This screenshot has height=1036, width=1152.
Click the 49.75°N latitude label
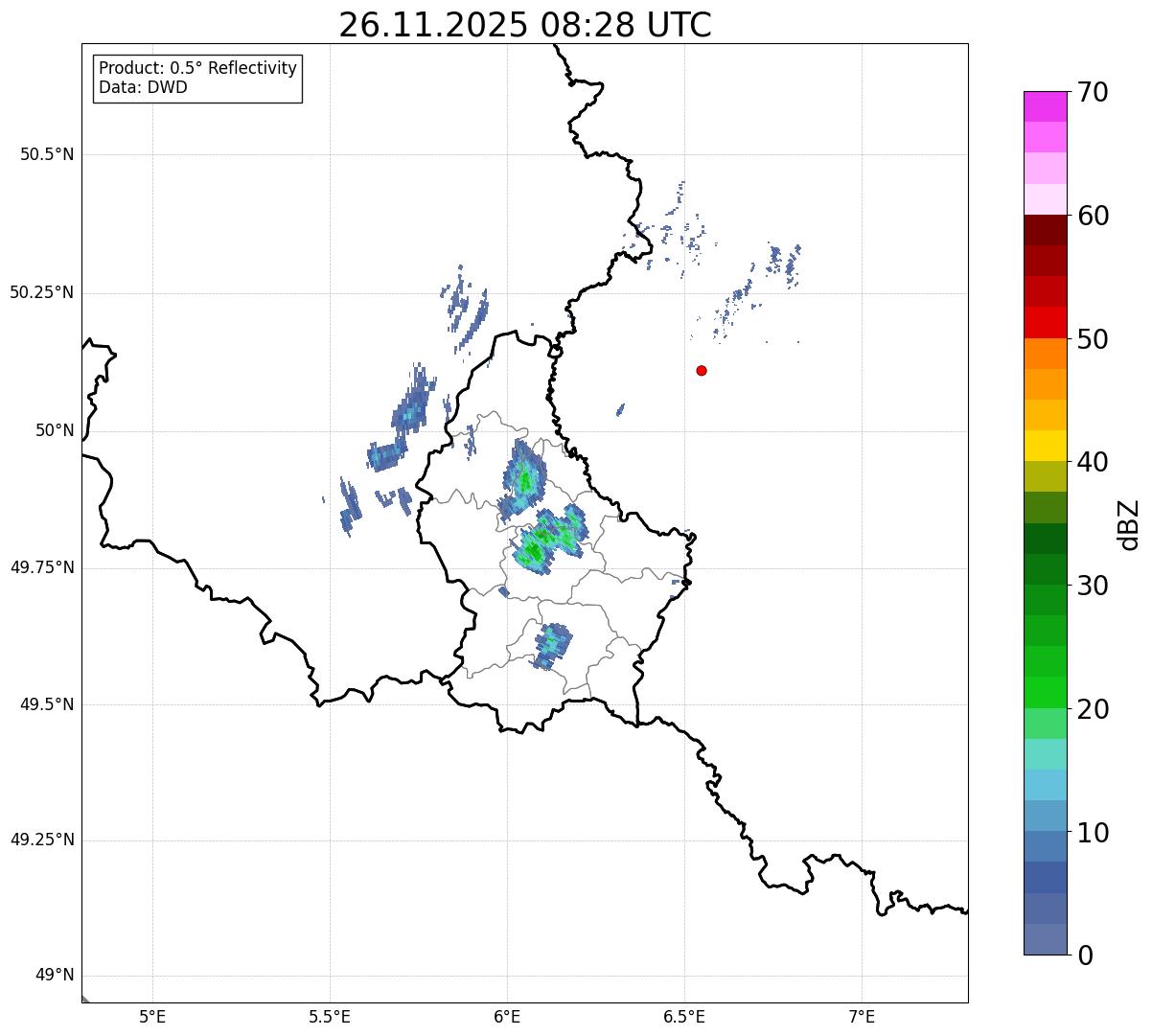click(42, 567)
